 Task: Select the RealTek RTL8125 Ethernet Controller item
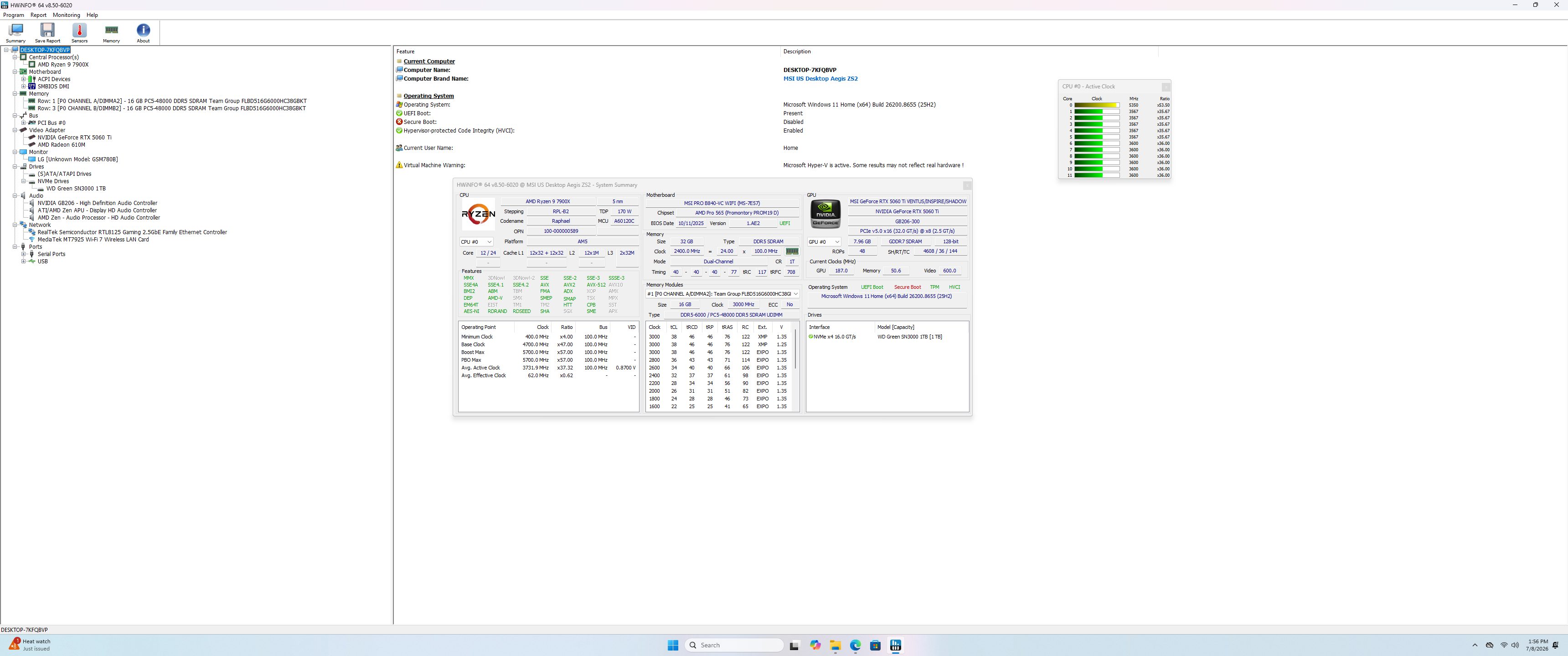(132, 232)
